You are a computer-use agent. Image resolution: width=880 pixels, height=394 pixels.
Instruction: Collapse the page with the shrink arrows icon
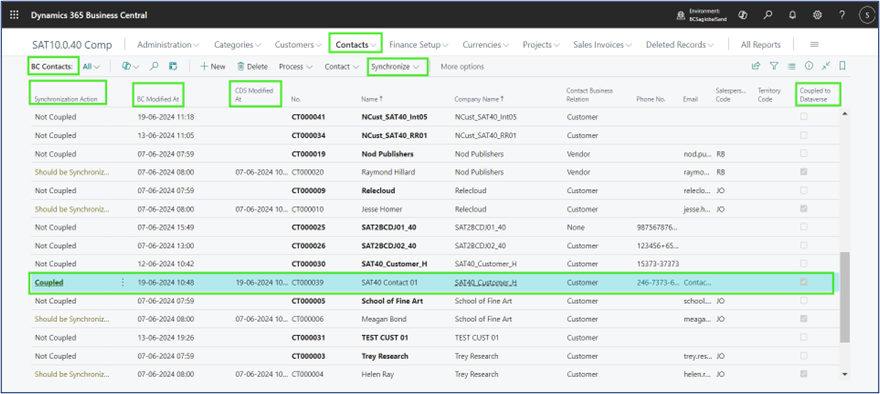click(x=826, y=66)
